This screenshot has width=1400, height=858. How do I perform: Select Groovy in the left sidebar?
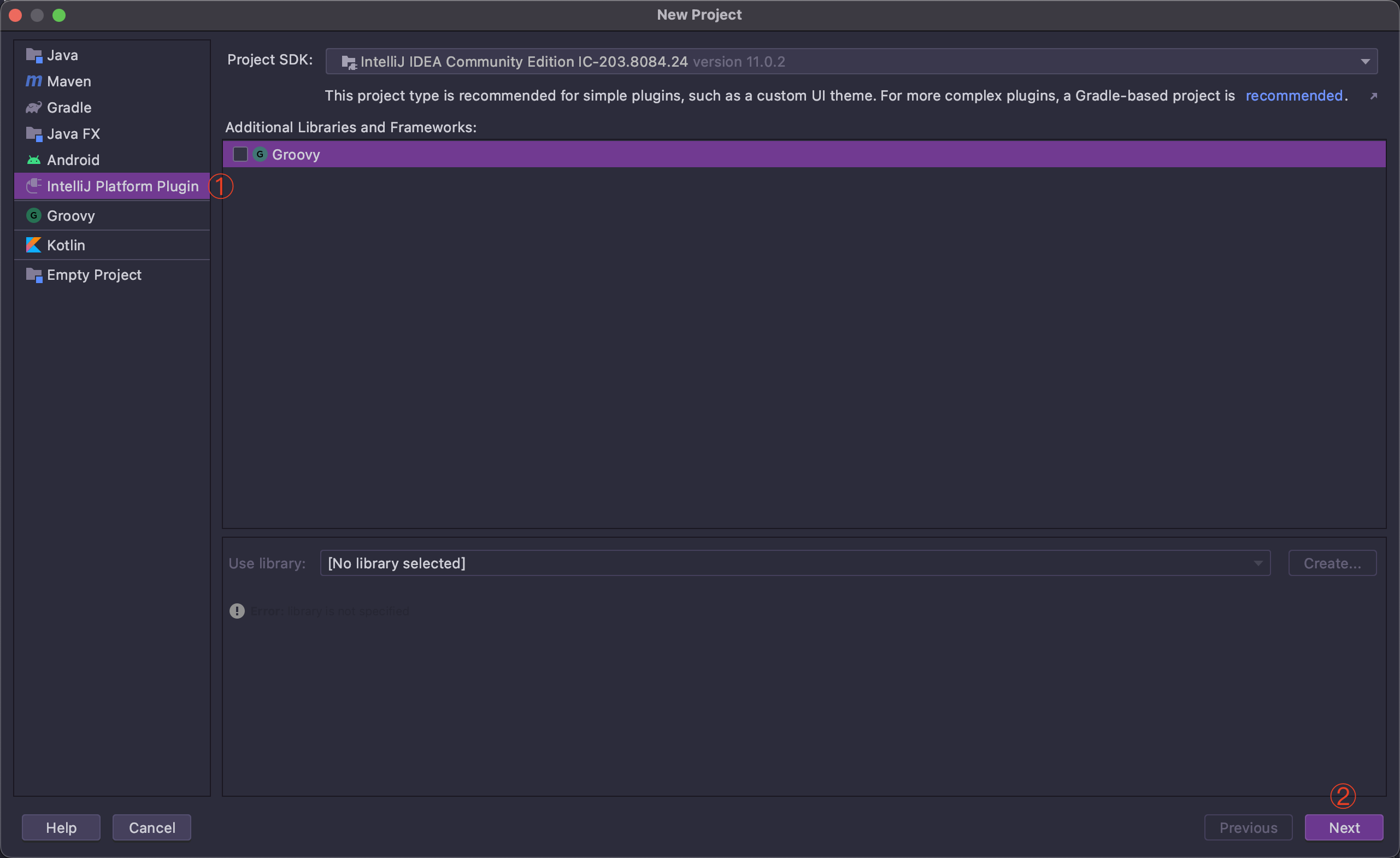click(112, 215)
